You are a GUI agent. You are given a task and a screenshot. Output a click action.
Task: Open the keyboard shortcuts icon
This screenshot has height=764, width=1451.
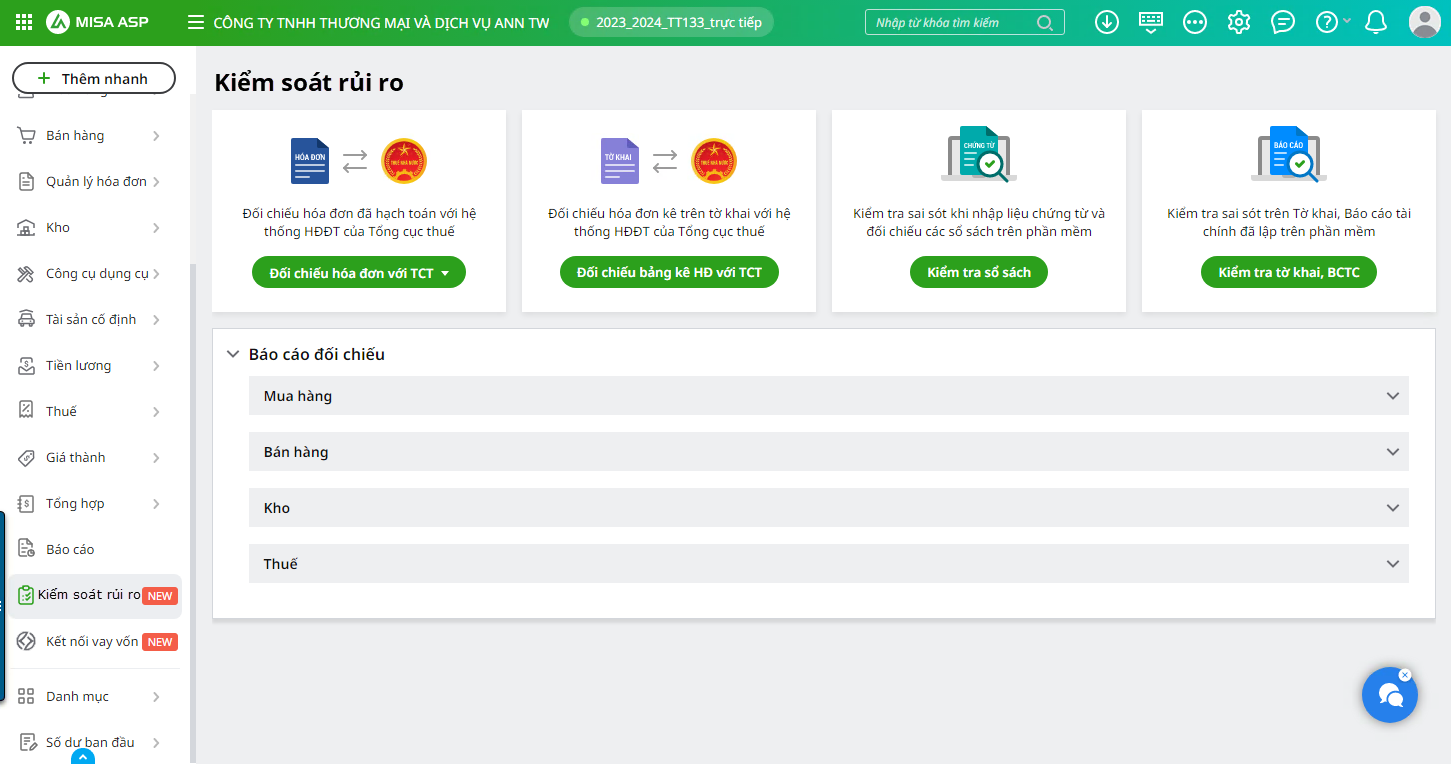point(1151,22)
